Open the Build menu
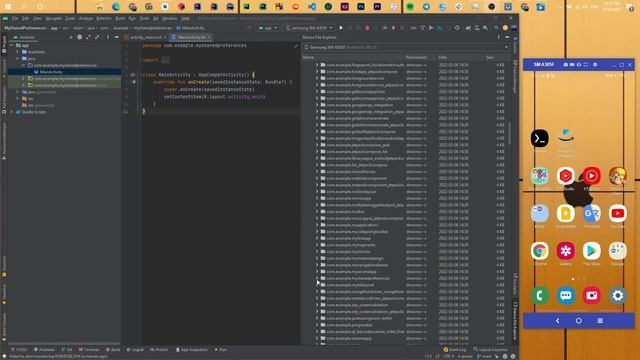The height and width of the screenshot is (360, 640). (120, 18)
